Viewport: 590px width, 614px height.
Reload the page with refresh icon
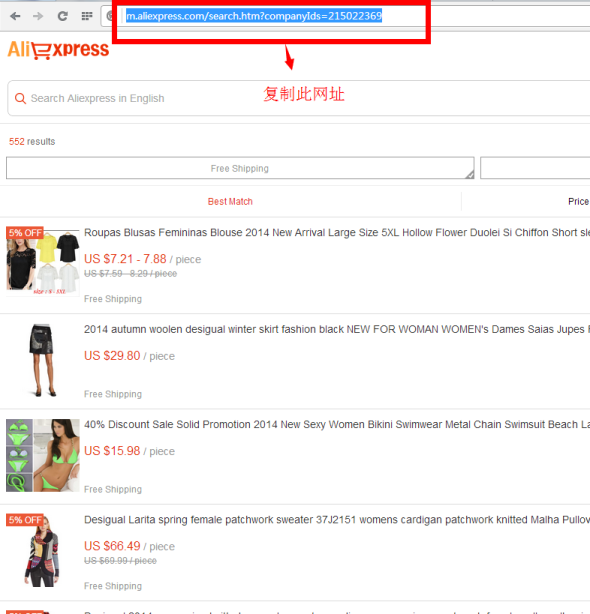63,16
